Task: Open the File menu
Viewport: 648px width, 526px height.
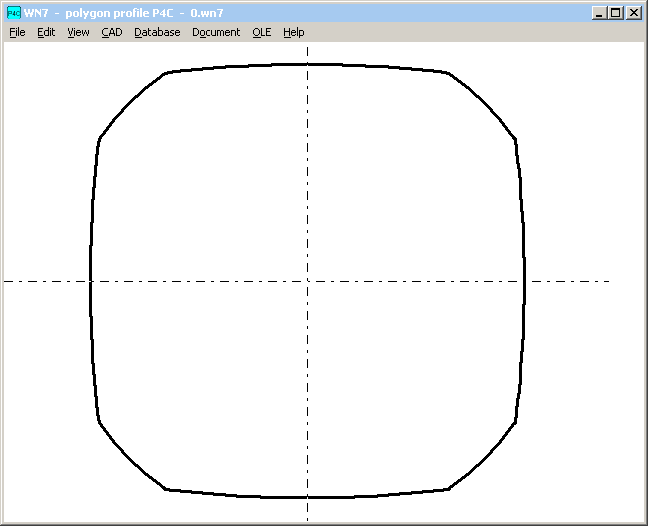Action: pos(17,32)
